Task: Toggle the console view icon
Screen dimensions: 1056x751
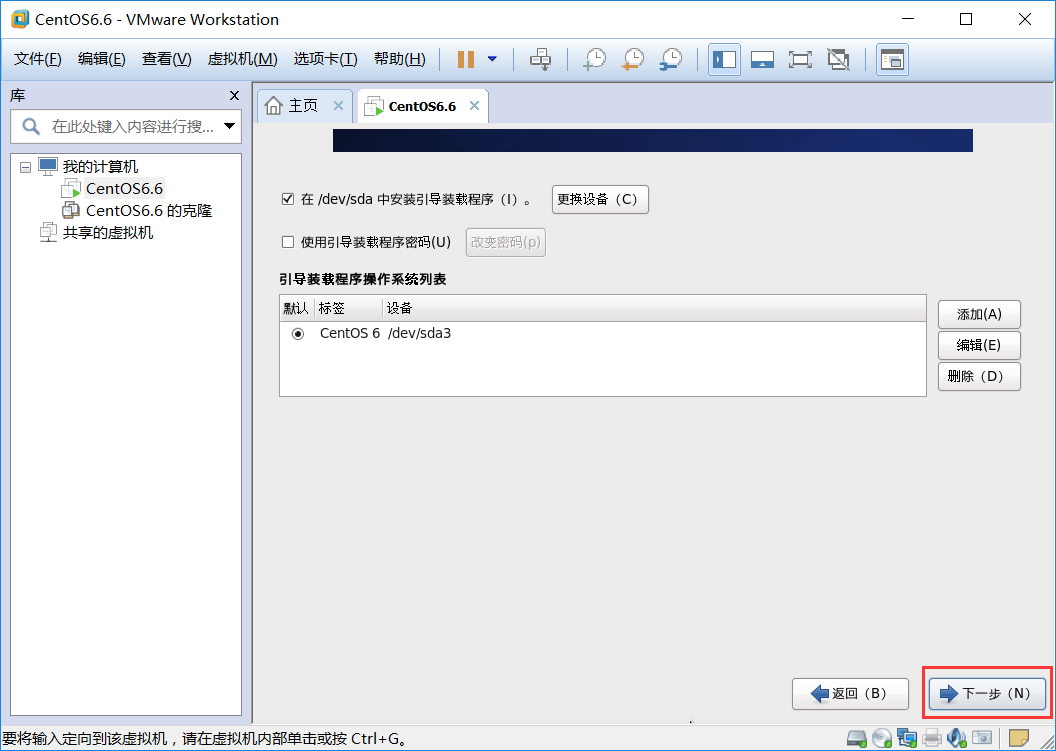Action: [892, 59]
